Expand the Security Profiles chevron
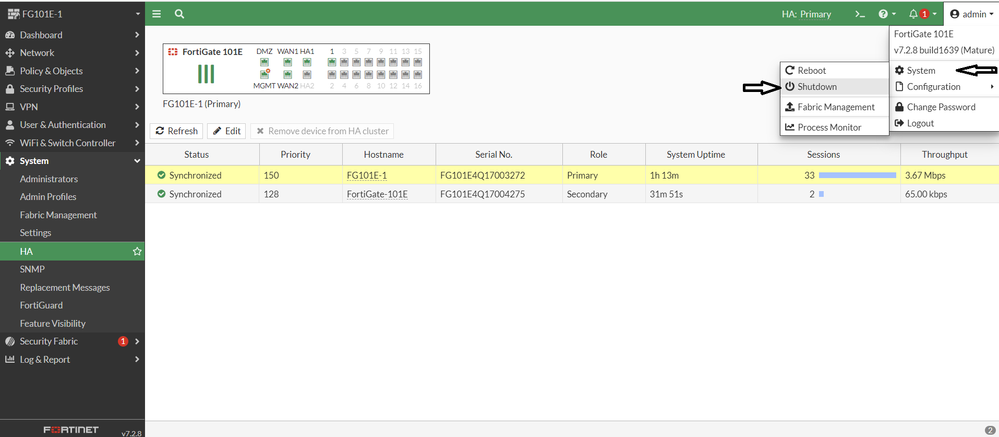Screen dimensions: 999x437 (x=137, y=89)
